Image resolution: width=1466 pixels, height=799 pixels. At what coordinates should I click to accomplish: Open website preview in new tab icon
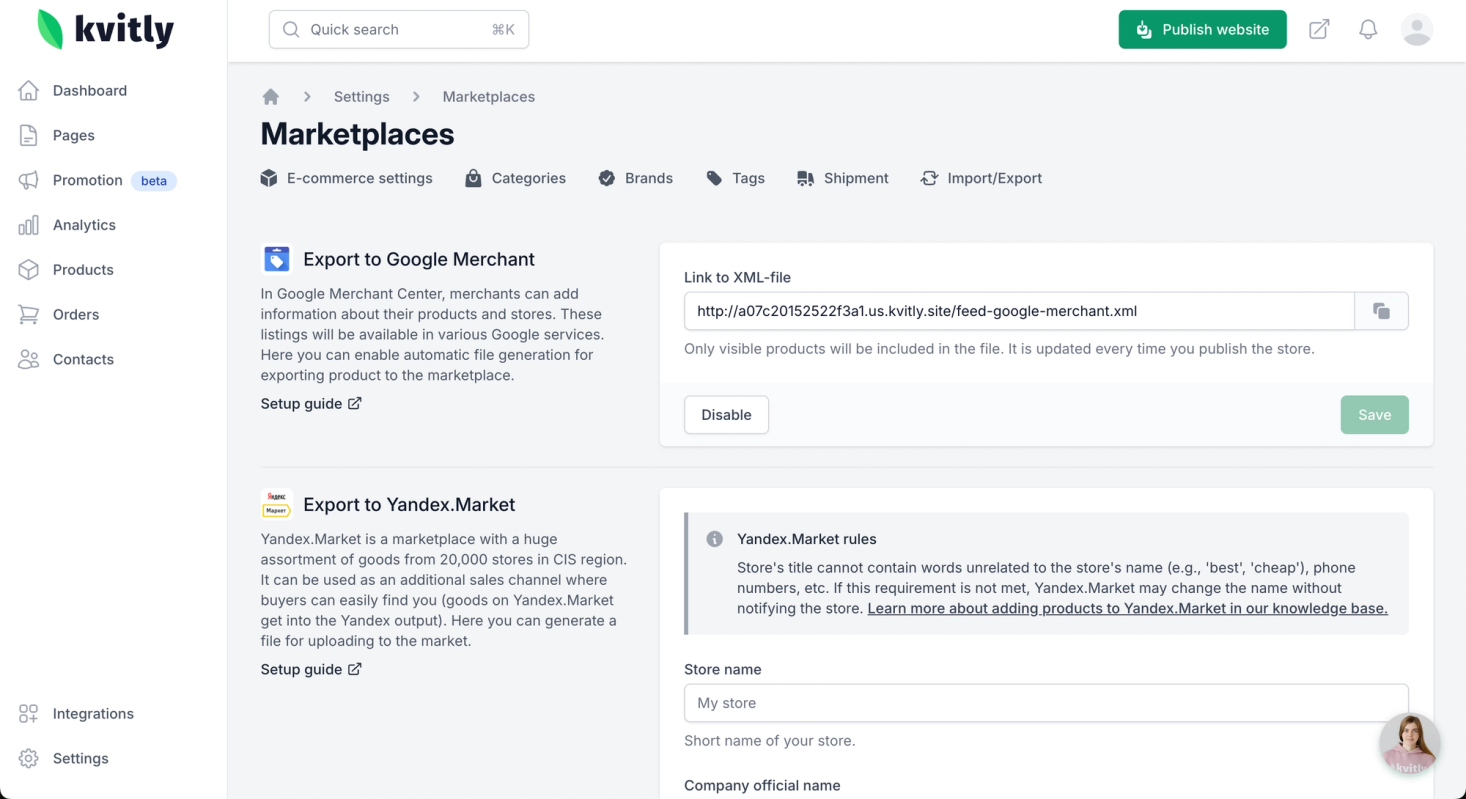click(1319, 30)
